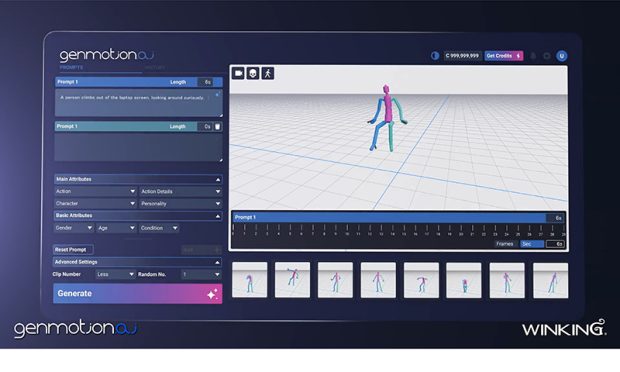Switch to the Prompts tab
Viewport: 620px width, 372px height.
(72, 68)
